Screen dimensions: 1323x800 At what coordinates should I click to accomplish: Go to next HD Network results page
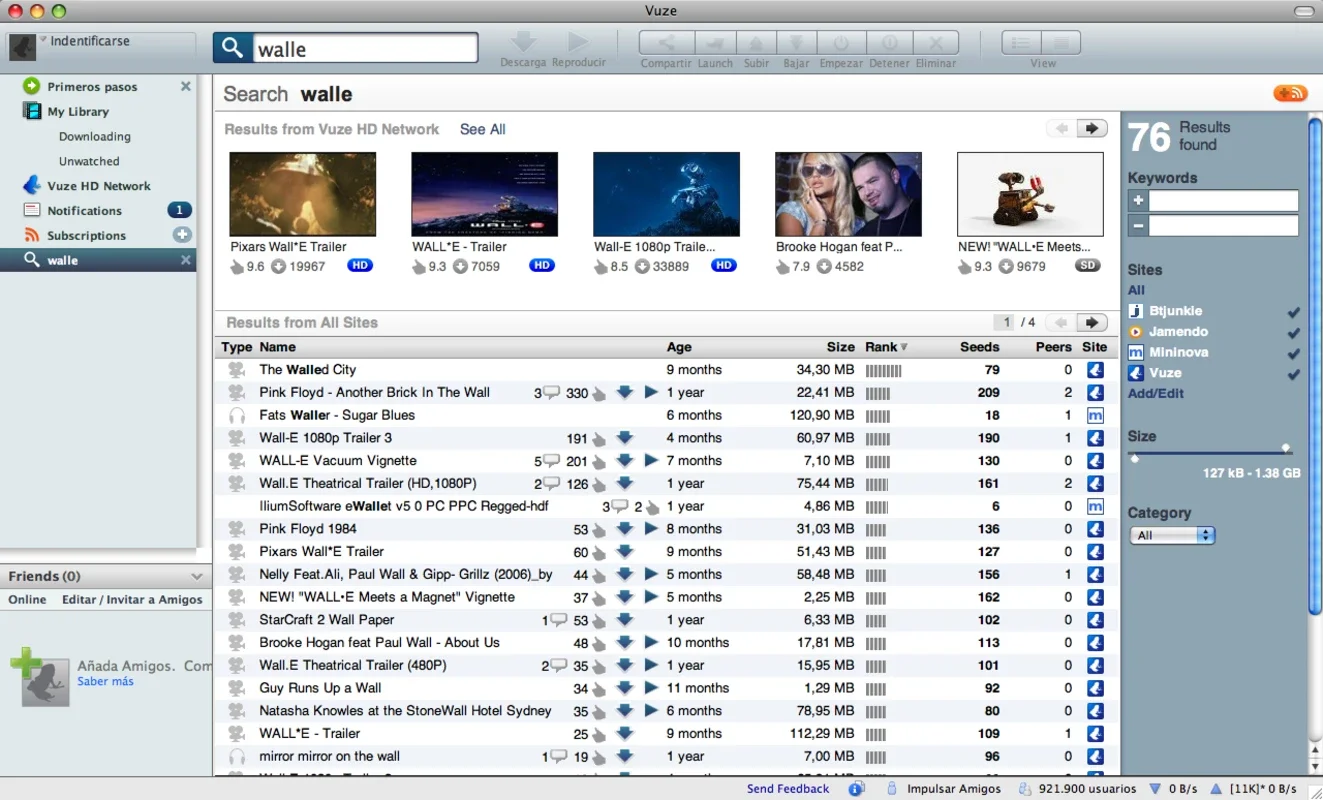pos(1092,128)
